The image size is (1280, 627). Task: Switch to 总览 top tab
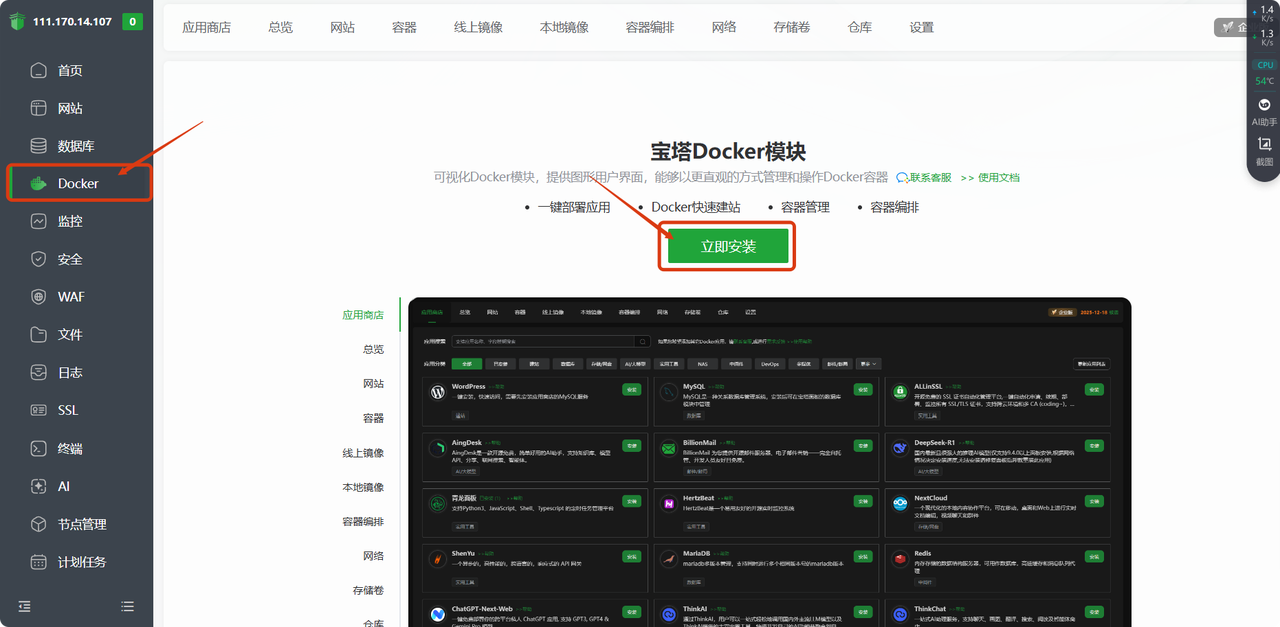[x=281, y=28]
